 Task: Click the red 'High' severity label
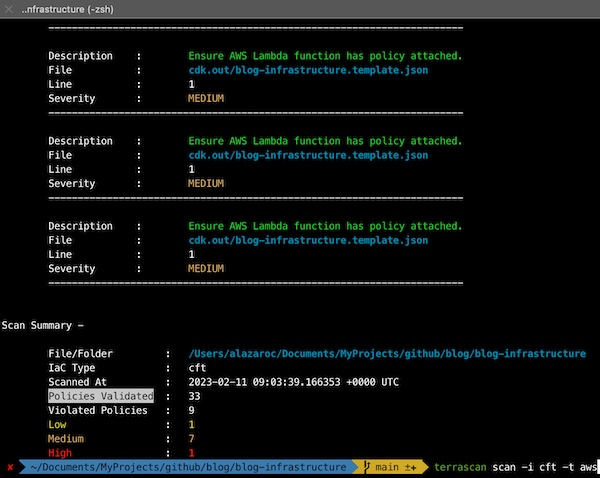tap(60, 453)
